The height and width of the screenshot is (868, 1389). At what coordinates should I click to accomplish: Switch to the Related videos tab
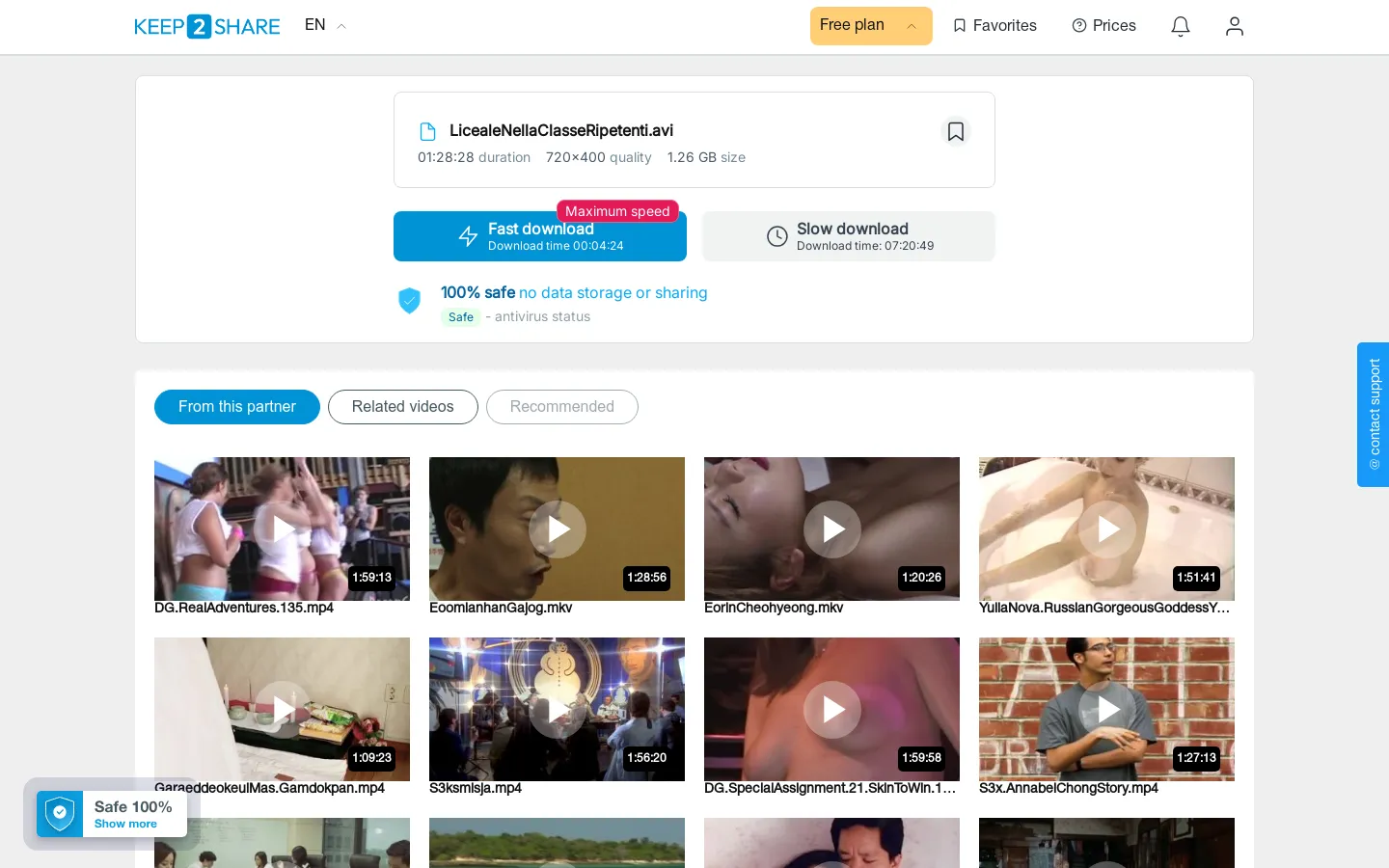tap(403, 407)
